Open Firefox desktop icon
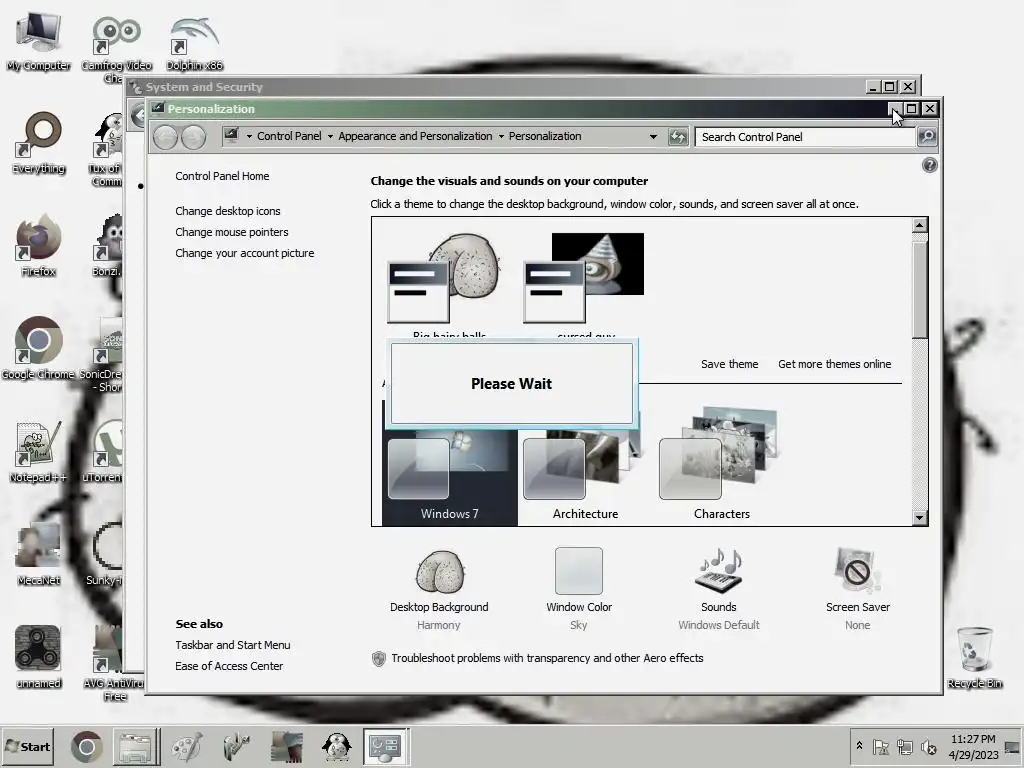Screen dimensions: 1024x768 [38, 246]
